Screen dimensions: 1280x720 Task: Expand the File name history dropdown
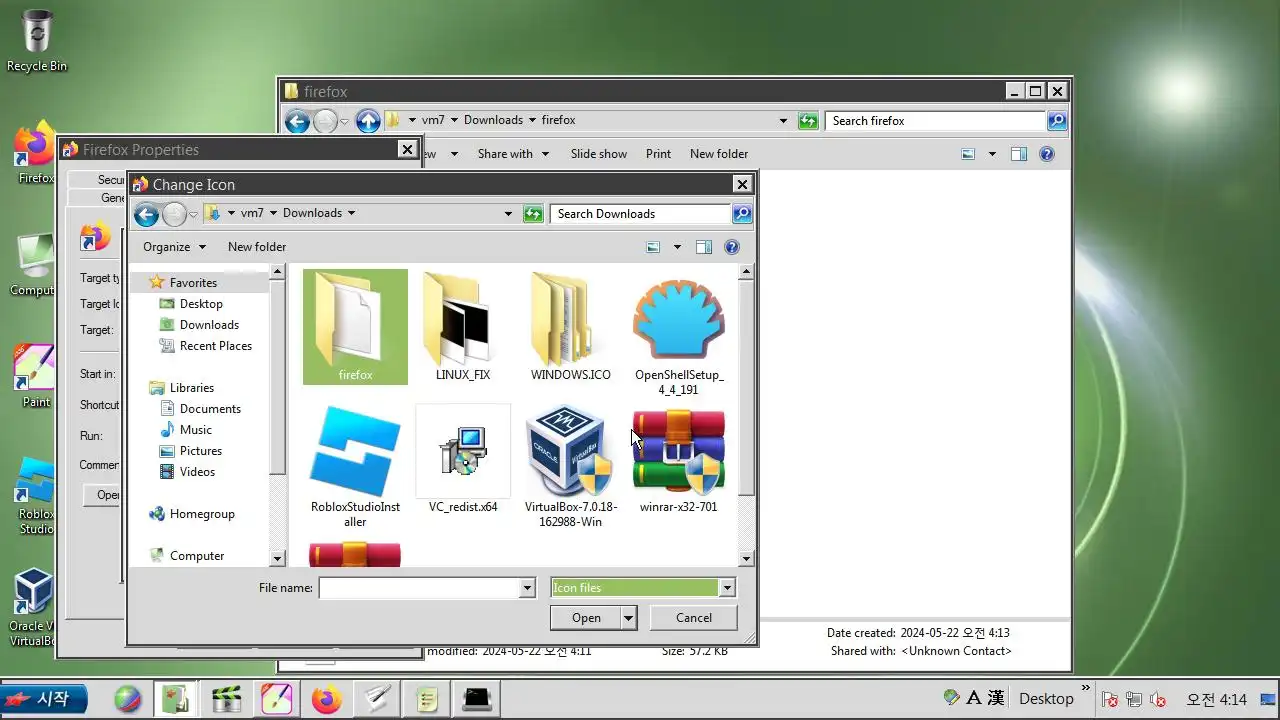tap(527, 588)
